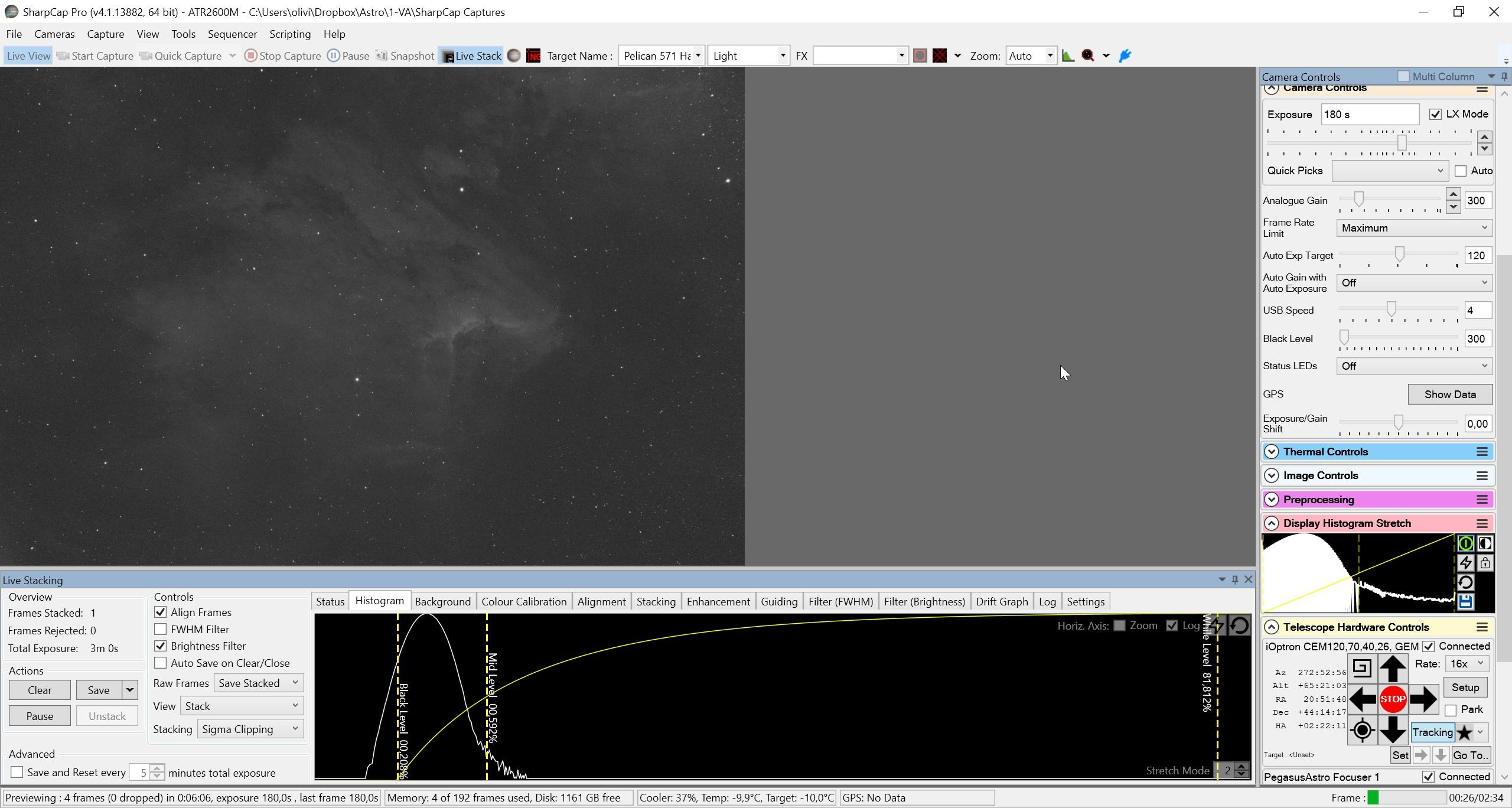1512x808 pixels.
Task: Switch to the Drift Graph tab
Action: [1002, 602]
